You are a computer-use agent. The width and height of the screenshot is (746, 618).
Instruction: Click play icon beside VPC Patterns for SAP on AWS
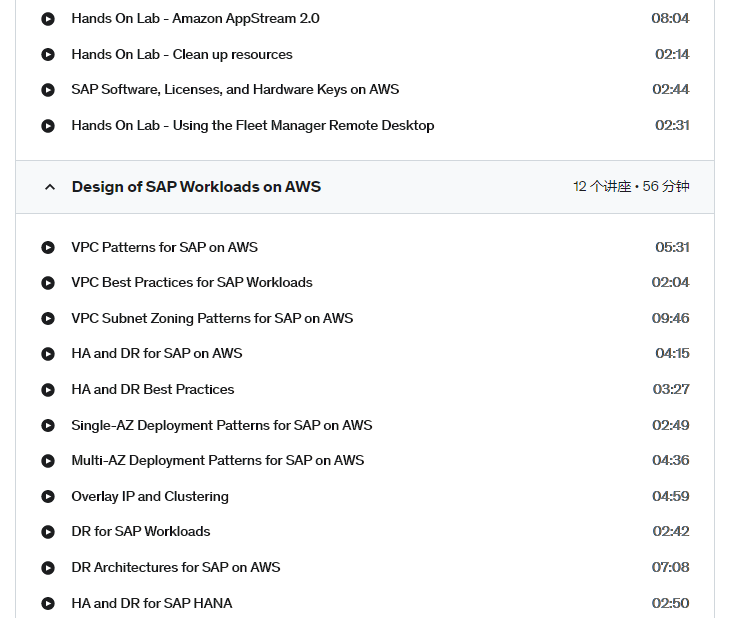[x=48, y=247]
